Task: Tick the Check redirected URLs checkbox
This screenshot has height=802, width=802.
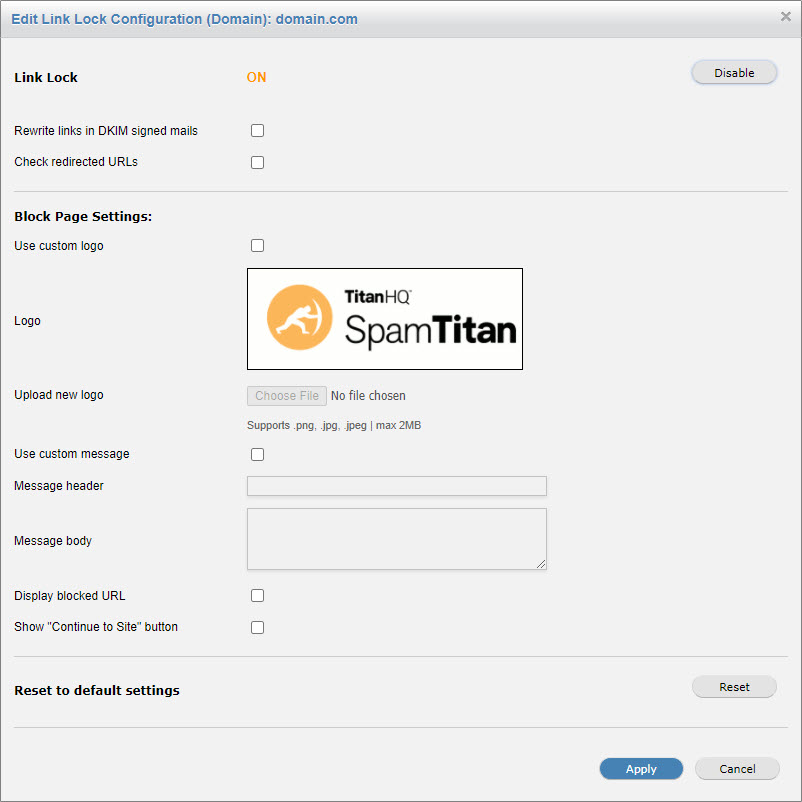Action: tap(257, 162)
